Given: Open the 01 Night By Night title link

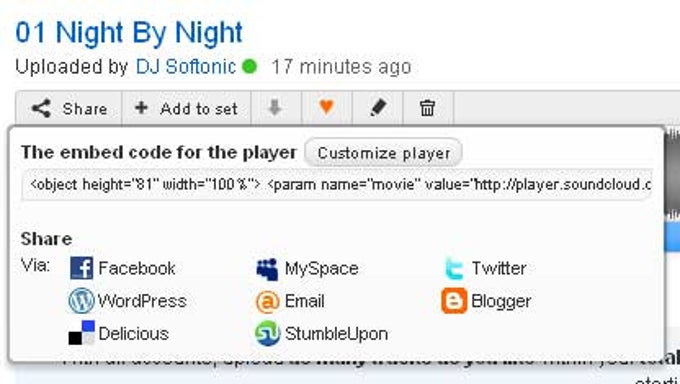Looking at the screenshot, I should (x=129, y=33).
